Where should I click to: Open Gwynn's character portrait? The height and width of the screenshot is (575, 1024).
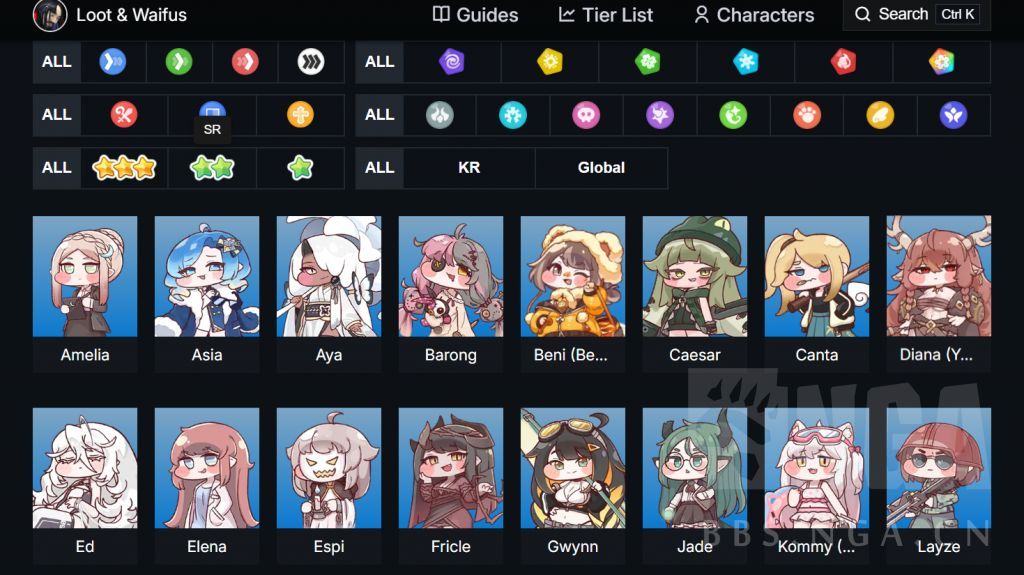pos(573,468)
